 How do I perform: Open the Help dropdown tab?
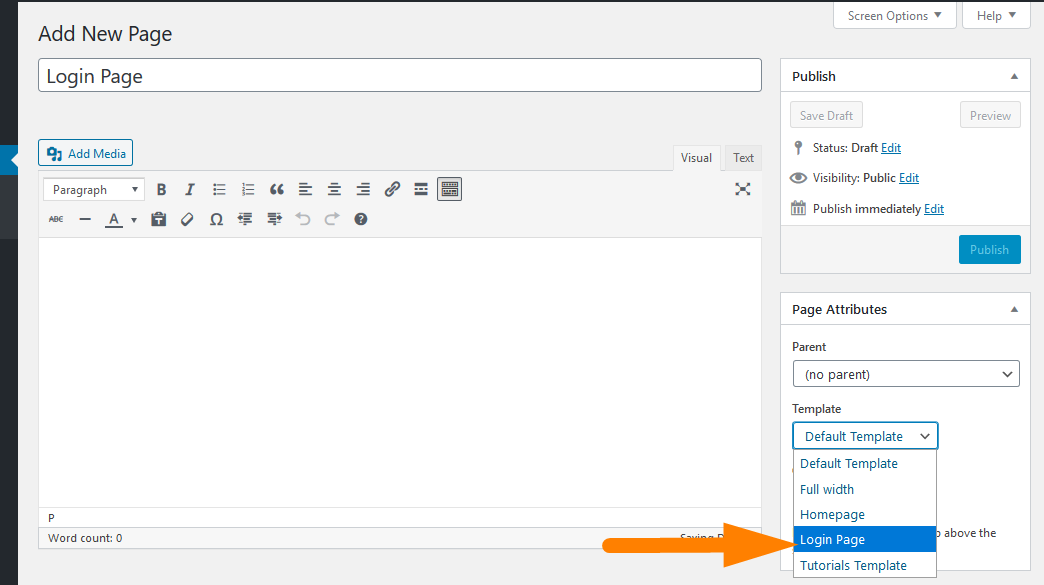pos(996,15)
